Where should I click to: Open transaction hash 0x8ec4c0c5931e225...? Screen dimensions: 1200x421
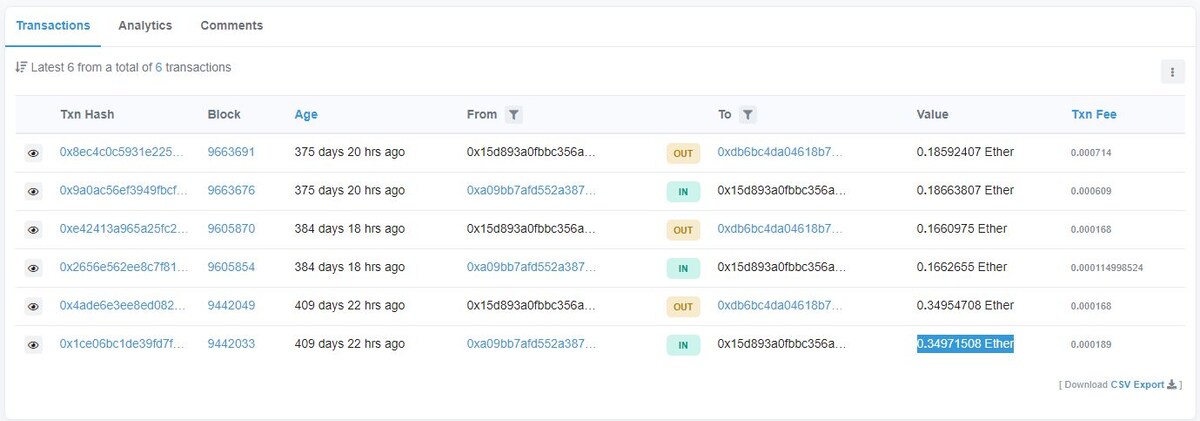(x=123, y=152)
